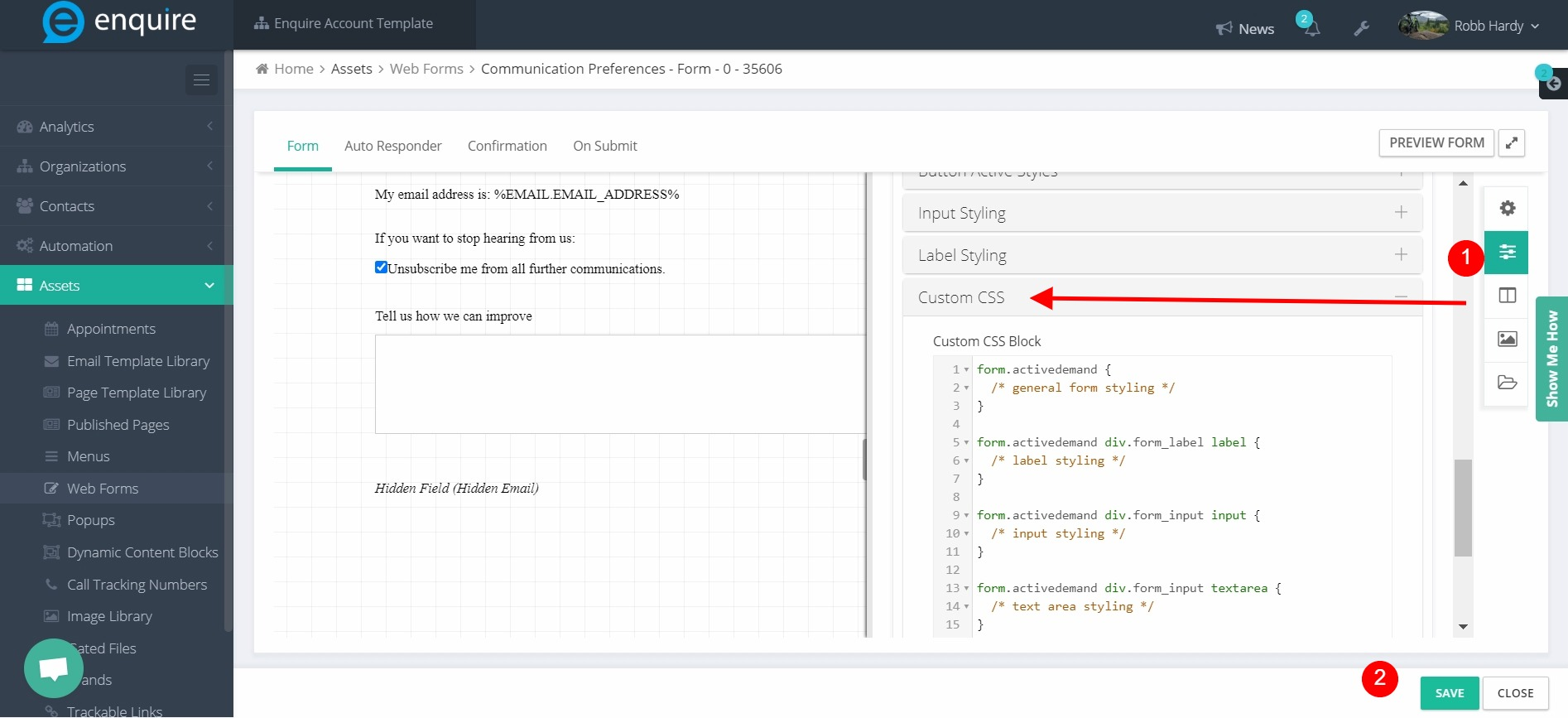This screenshot has height=718, width=1568.
Task: Click the Analytics palette icon
Action: coord(25,127)
